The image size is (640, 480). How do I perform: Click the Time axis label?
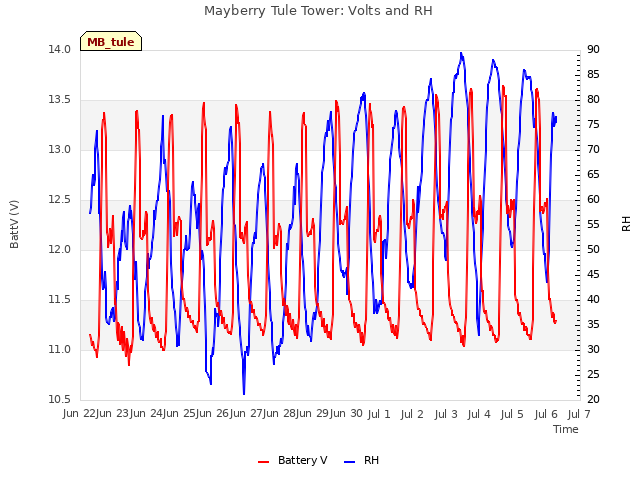coord(566,429)
